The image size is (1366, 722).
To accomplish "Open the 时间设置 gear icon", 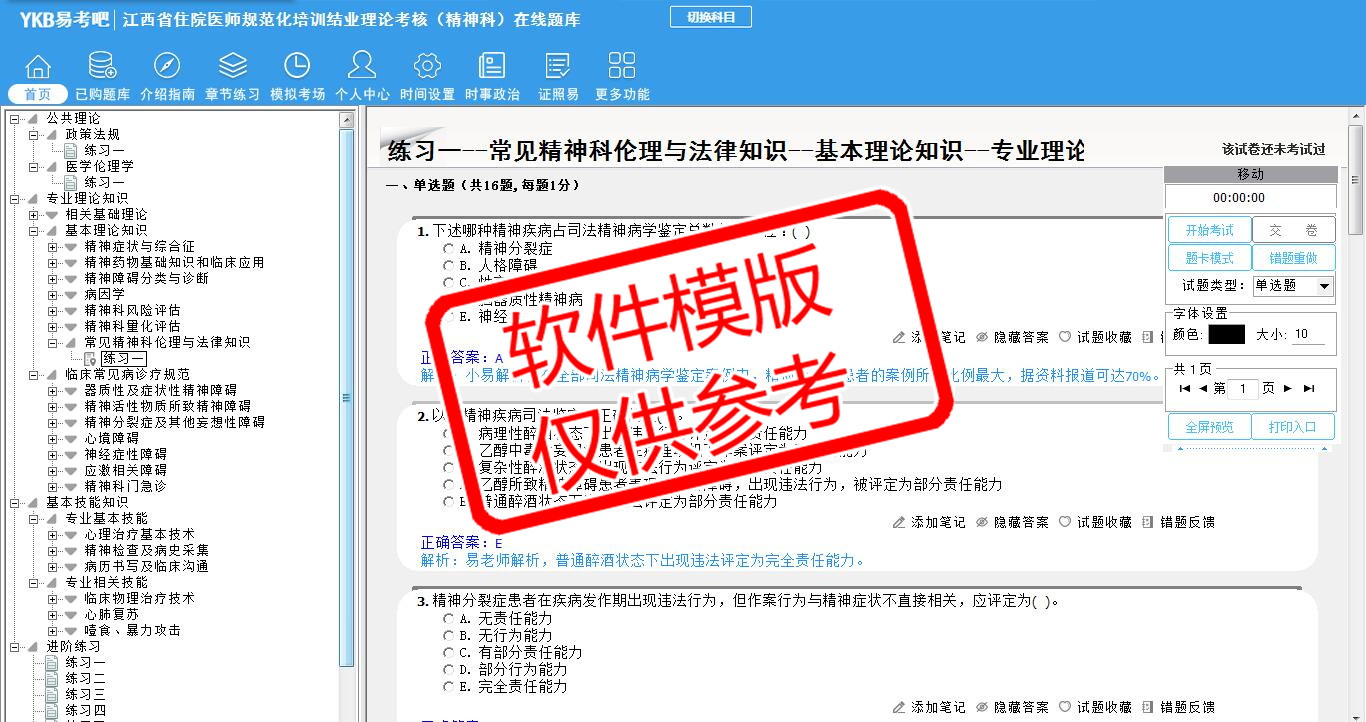I will [427, 67].
